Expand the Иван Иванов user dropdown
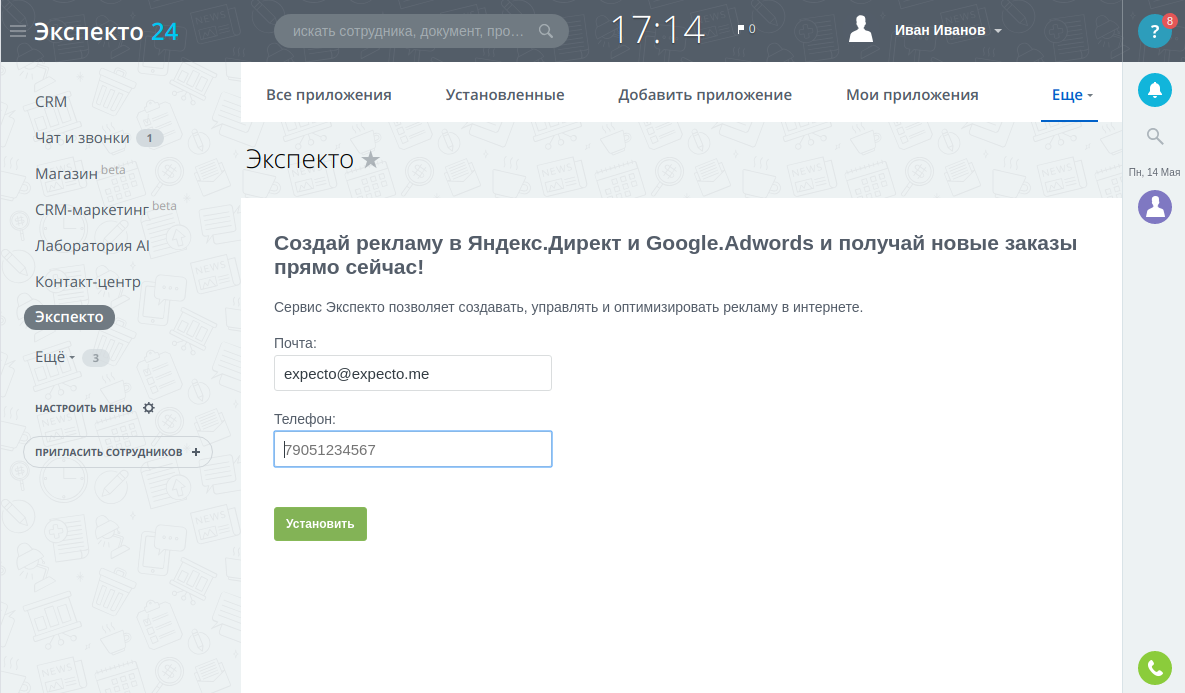The image size is (1185, 693). tap(998, 31)
